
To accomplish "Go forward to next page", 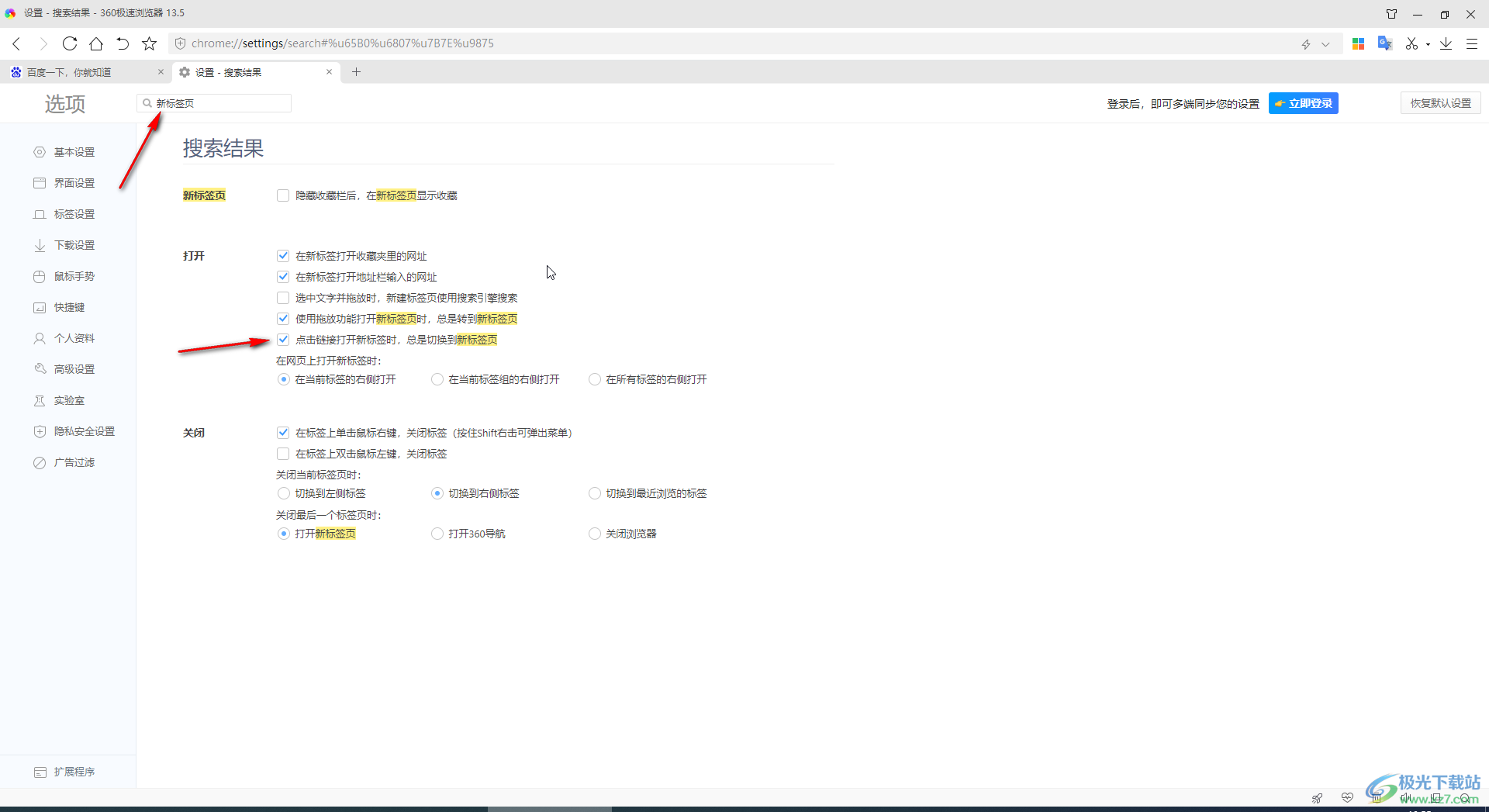I will pyautogui.click(x=43, y=43).
